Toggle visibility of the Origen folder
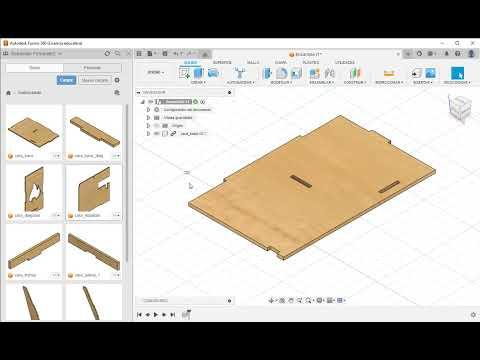This screenshot has height=360, width=480. pos(157,126)
